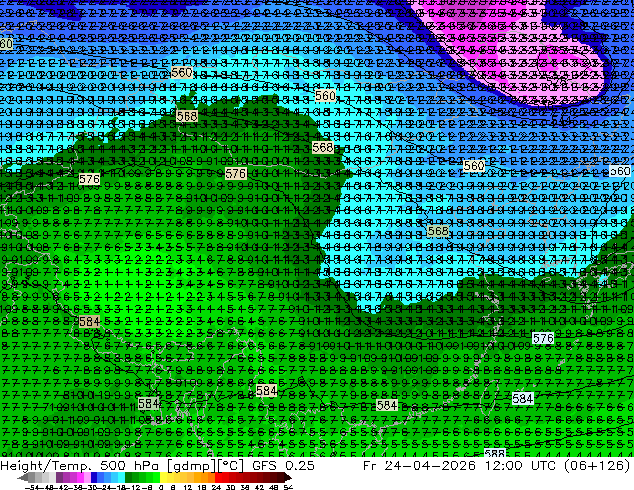
Task: Select the bright red swatch in legend
Action: pyautogui.click(x=218, y=478)
